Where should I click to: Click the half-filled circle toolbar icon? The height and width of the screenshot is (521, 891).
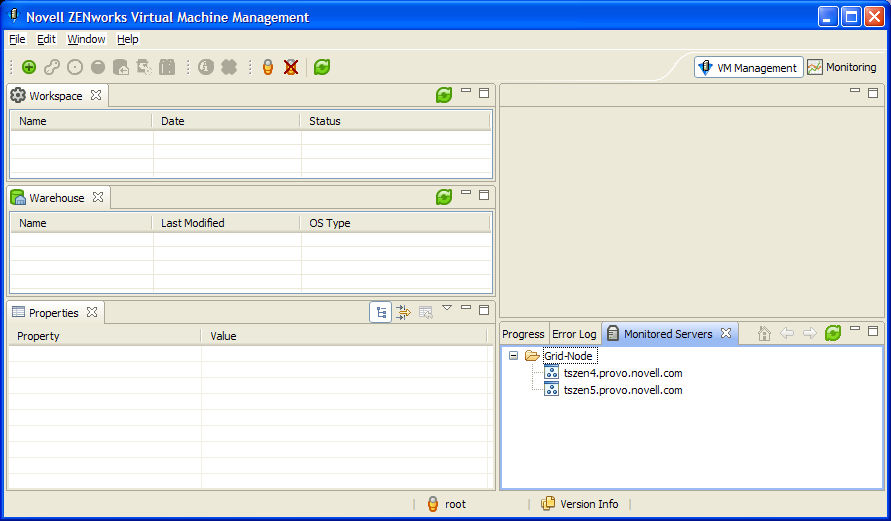(x=98, y=67)
